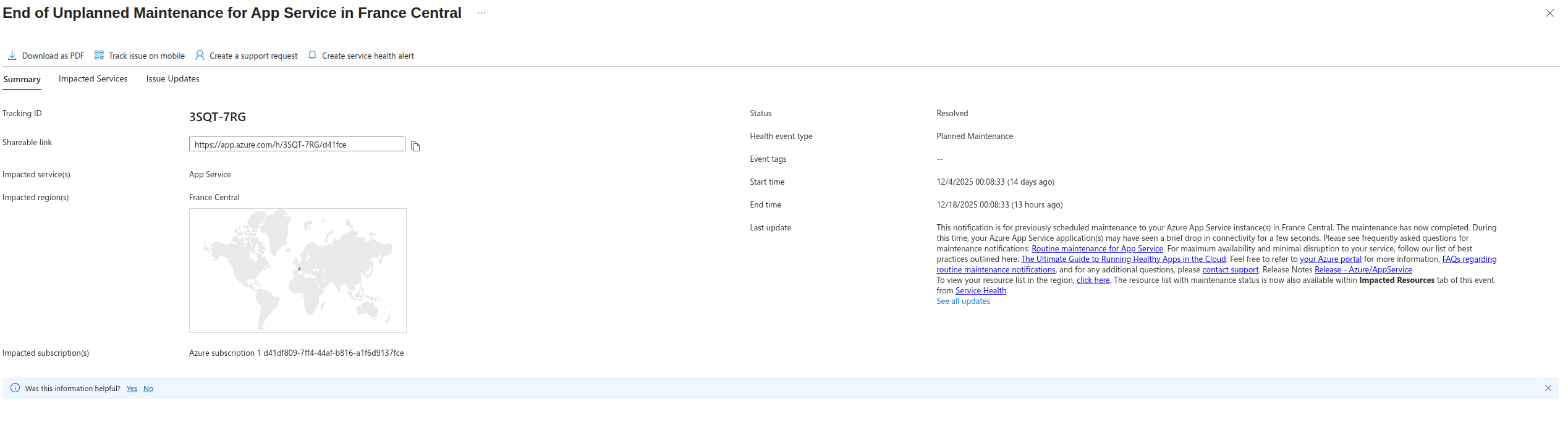Follow the 'your Azure portal' link
The width and height of the screenshot is (1568, 433).
[1331, 259]
